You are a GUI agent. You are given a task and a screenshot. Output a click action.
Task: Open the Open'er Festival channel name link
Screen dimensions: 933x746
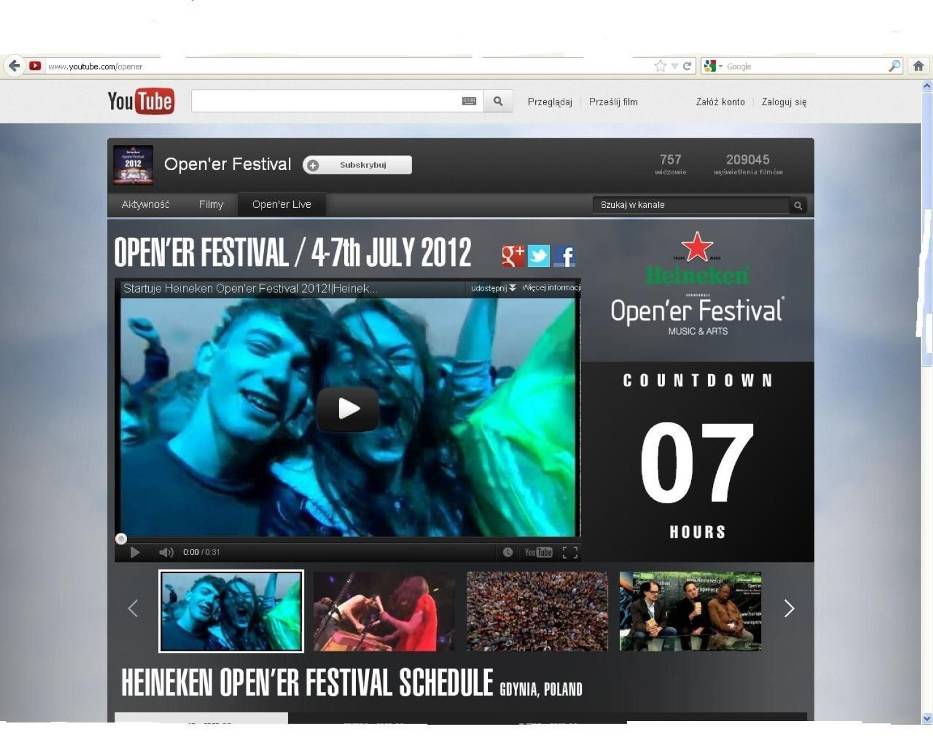227,164
